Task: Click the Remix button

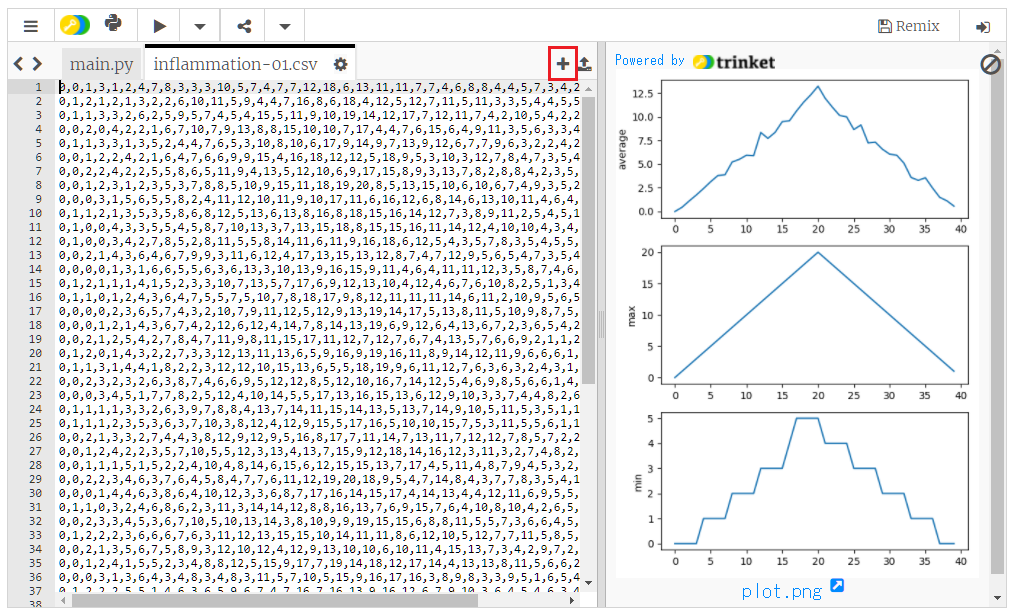Action: [908, 26]
